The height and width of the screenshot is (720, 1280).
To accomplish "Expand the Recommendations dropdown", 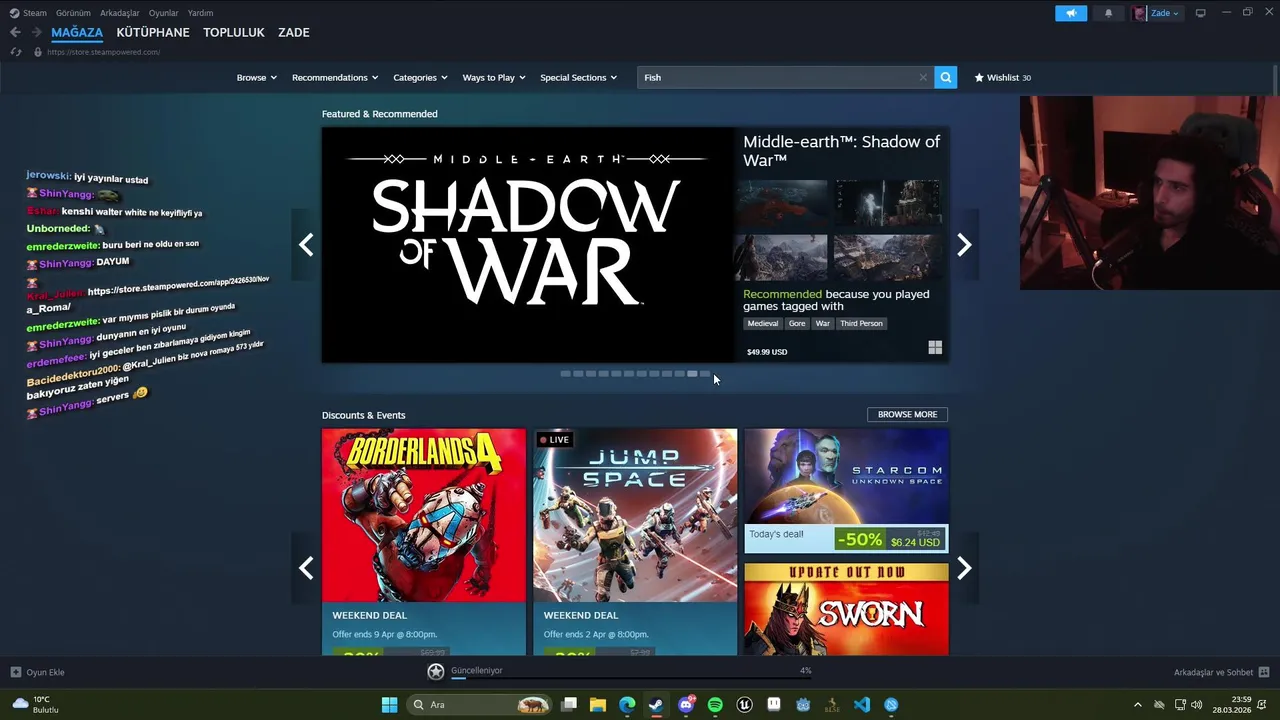I will click(335, 77).
